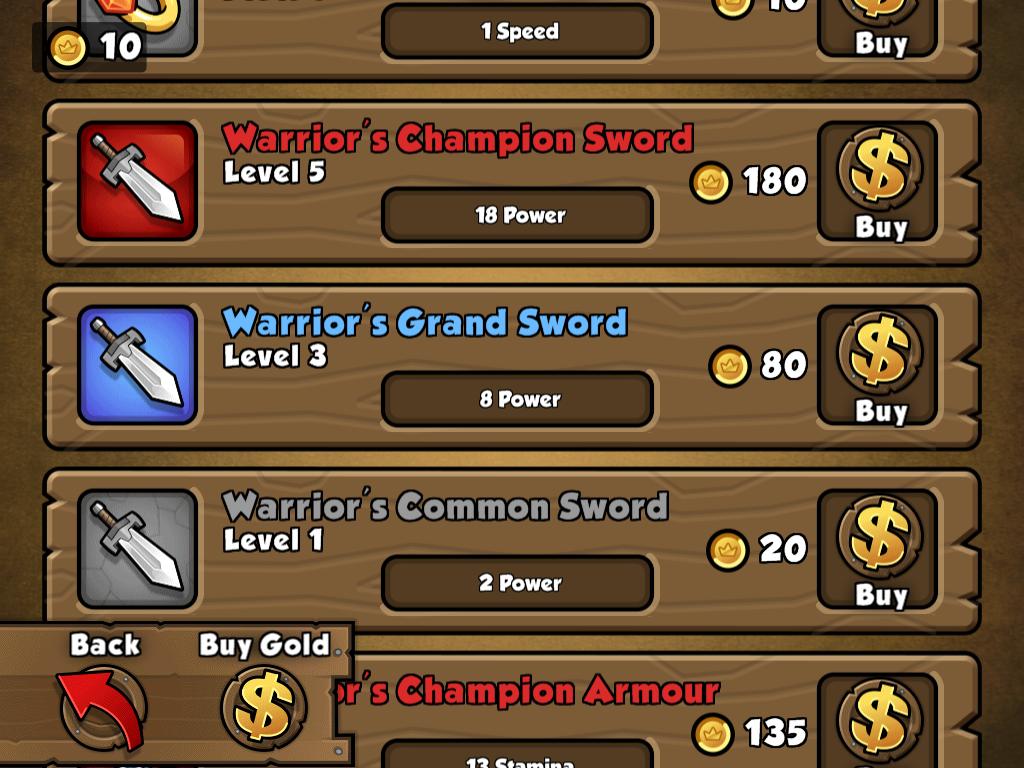Click the gold coin beside 80 price

click(729, 366)
